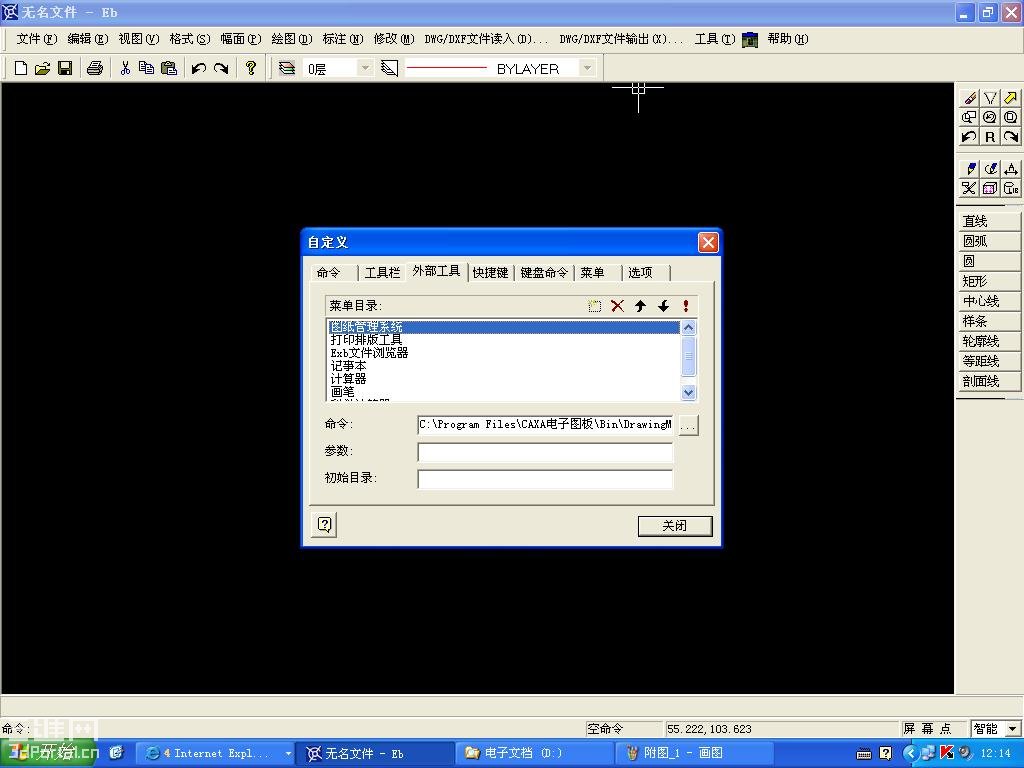1024x768 pixels.
Task: Open a file with the folder icon
Action: pos(42,68)
